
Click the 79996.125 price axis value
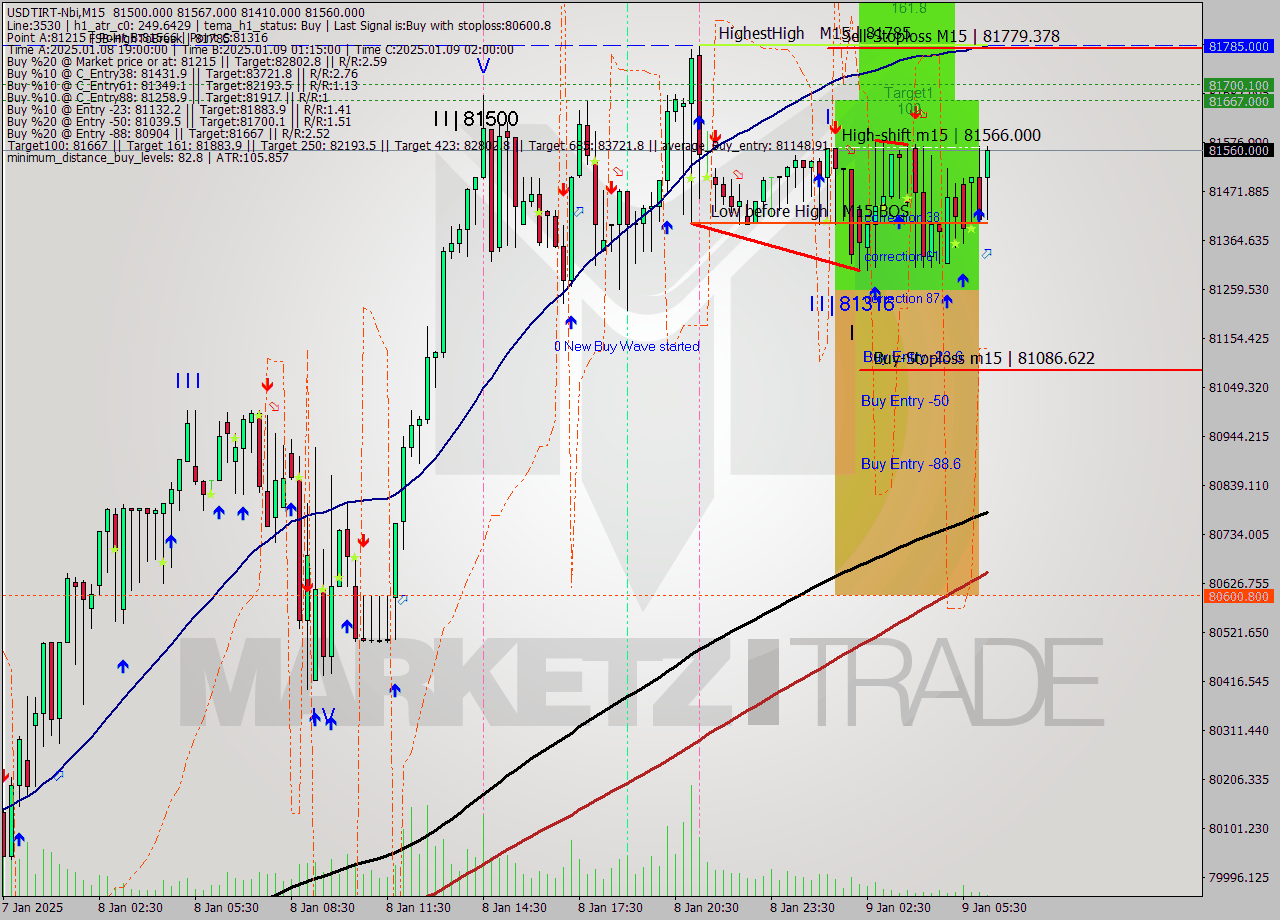[1239, 877]
